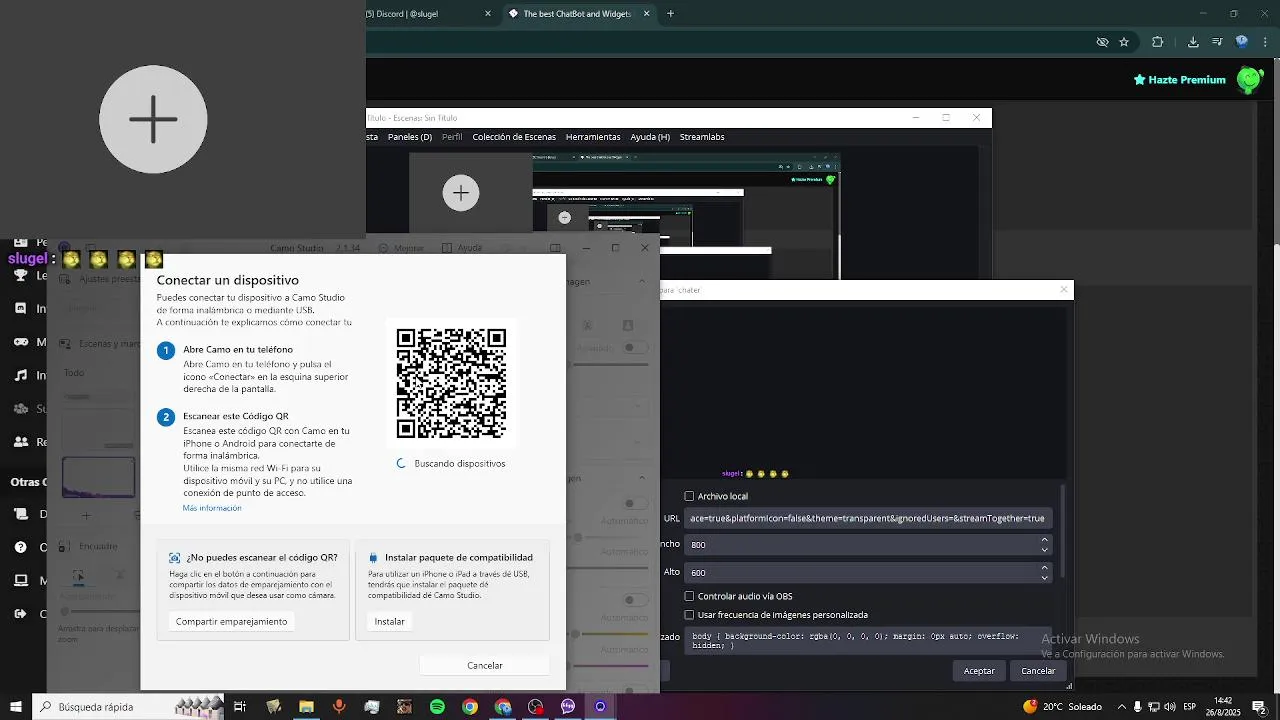The height and width of the screenshot is (720, 1280).
Task: Enable 'Archivo local' checkbox
Action: click(x=689, y=496)
